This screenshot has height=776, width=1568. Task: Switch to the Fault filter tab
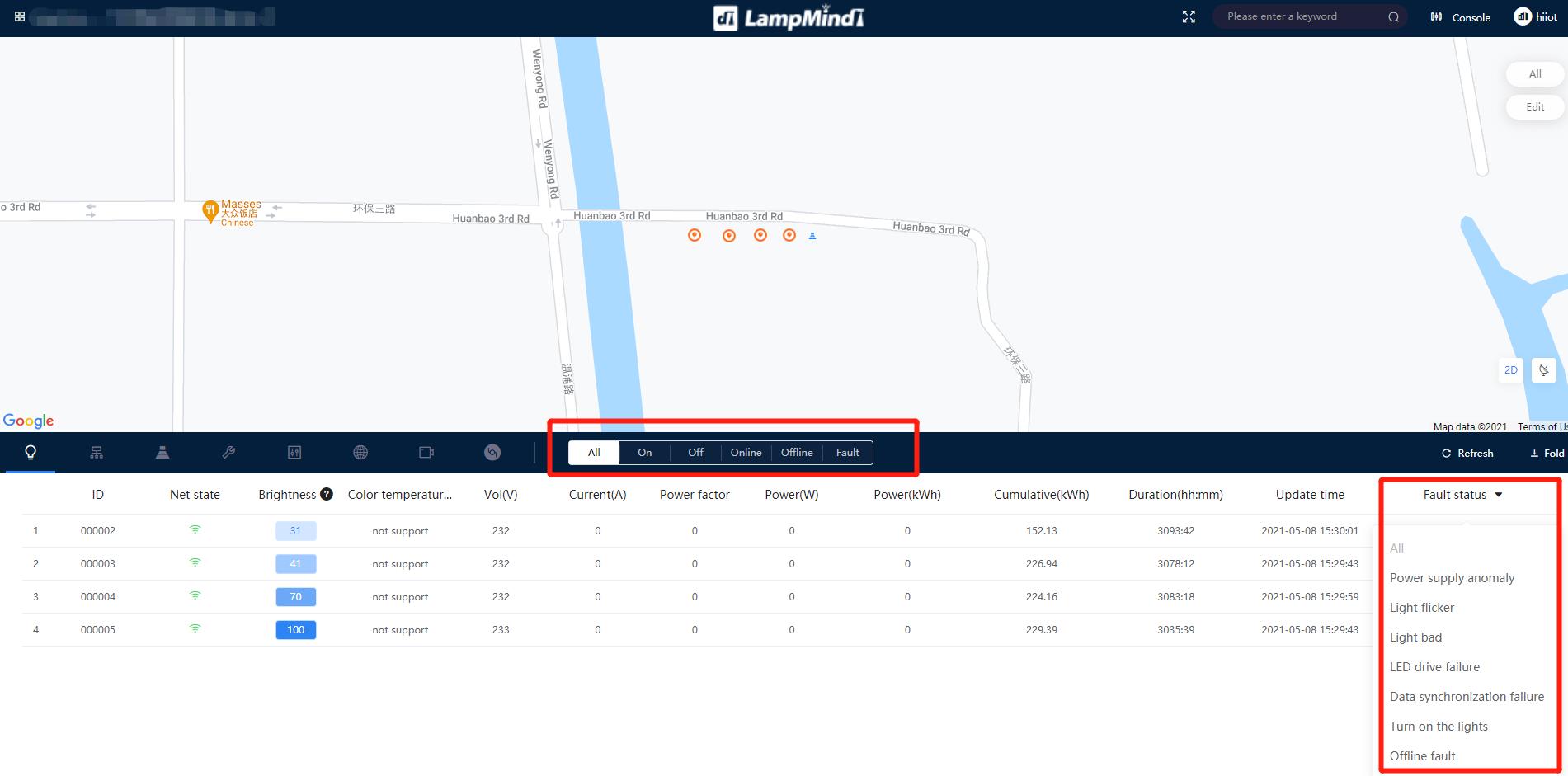pyautogui.click(x=847, y=453)
